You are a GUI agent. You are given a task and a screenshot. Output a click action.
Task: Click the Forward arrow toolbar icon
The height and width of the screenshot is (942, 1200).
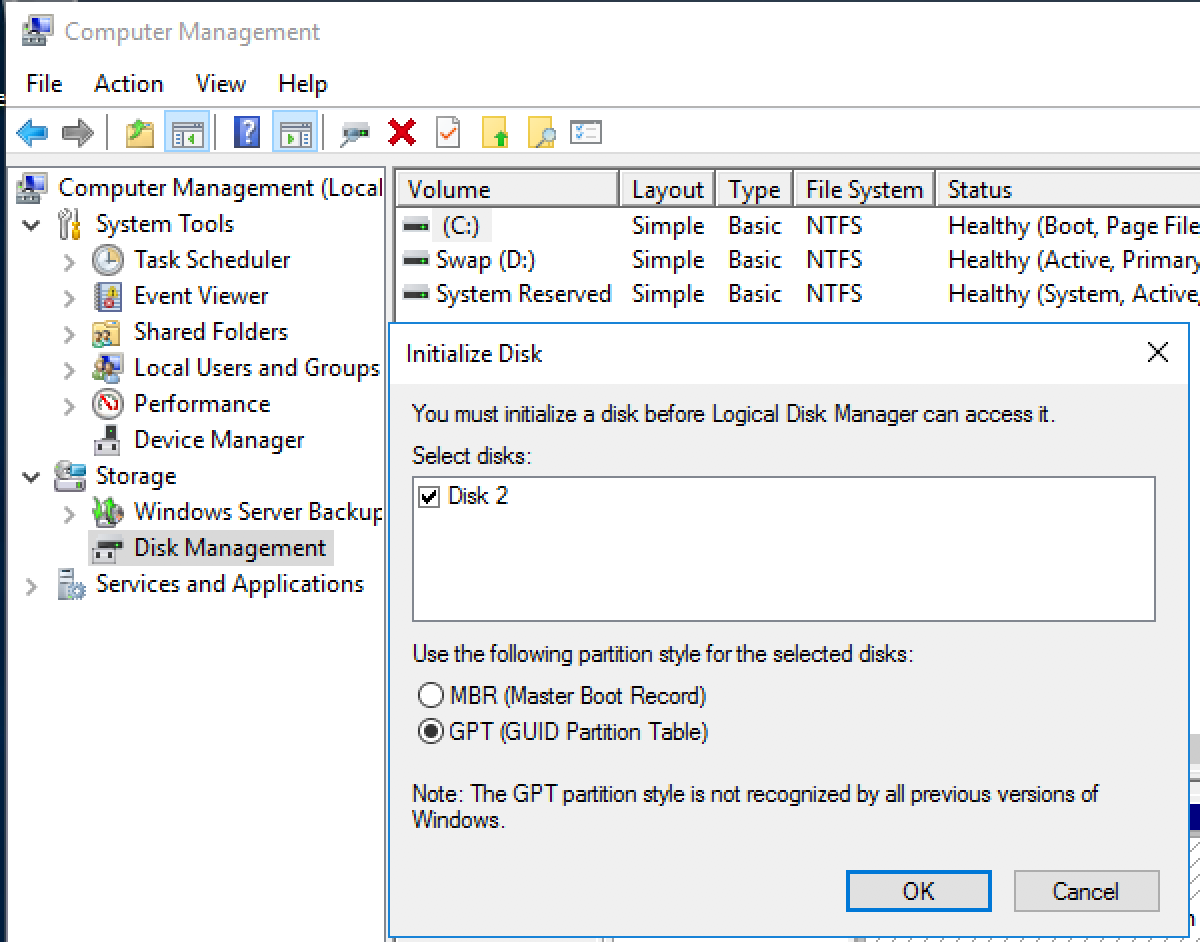(77, 132)
